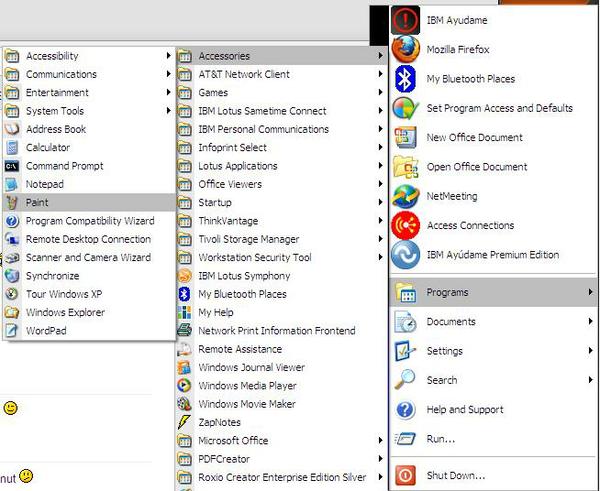Click the My Help icon
Image resolution: width=600 pixels, height=491 pixels.
184,312
